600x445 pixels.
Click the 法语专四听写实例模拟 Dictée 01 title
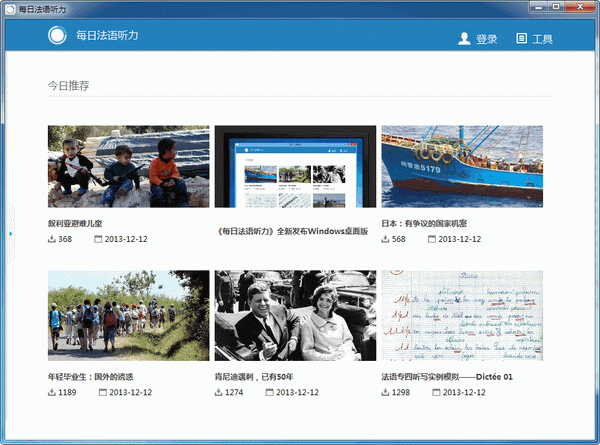447,376
